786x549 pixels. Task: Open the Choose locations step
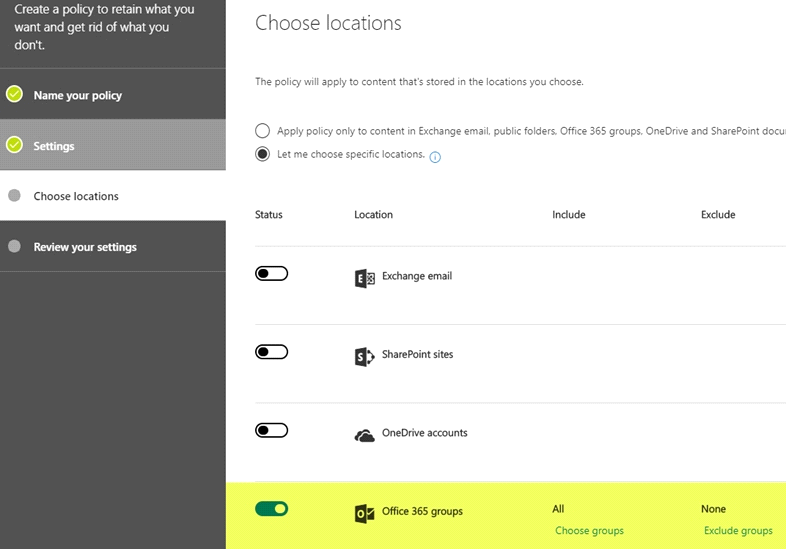113,196
